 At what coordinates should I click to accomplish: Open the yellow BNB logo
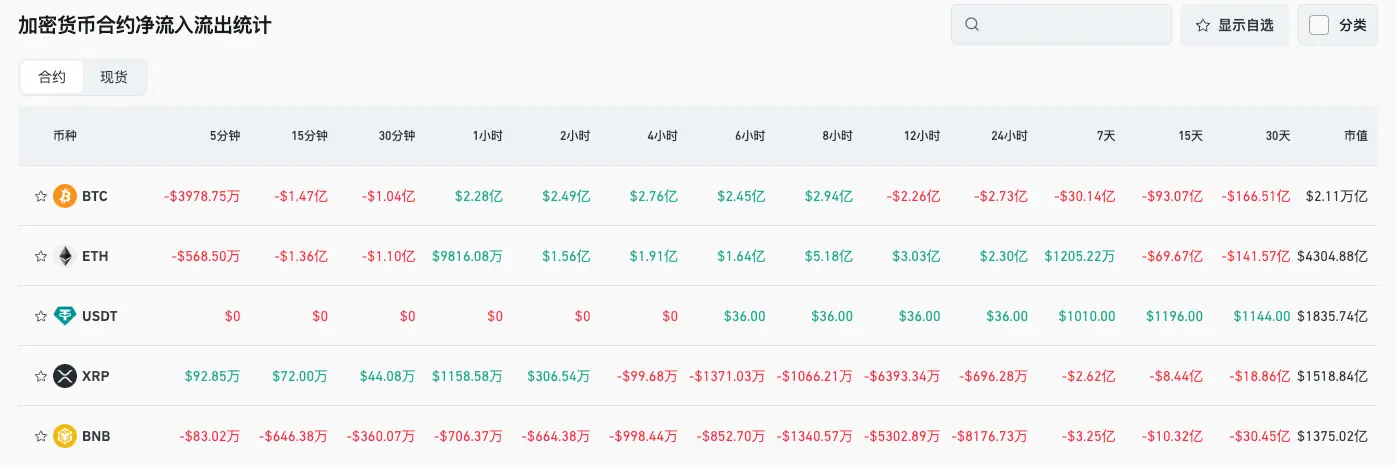65,436
